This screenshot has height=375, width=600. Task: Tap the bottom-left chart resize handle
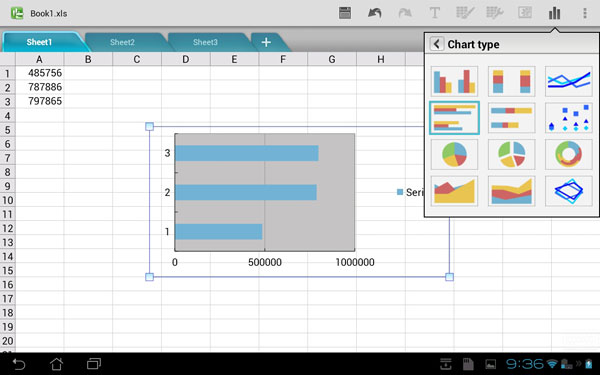pos(150,277)
